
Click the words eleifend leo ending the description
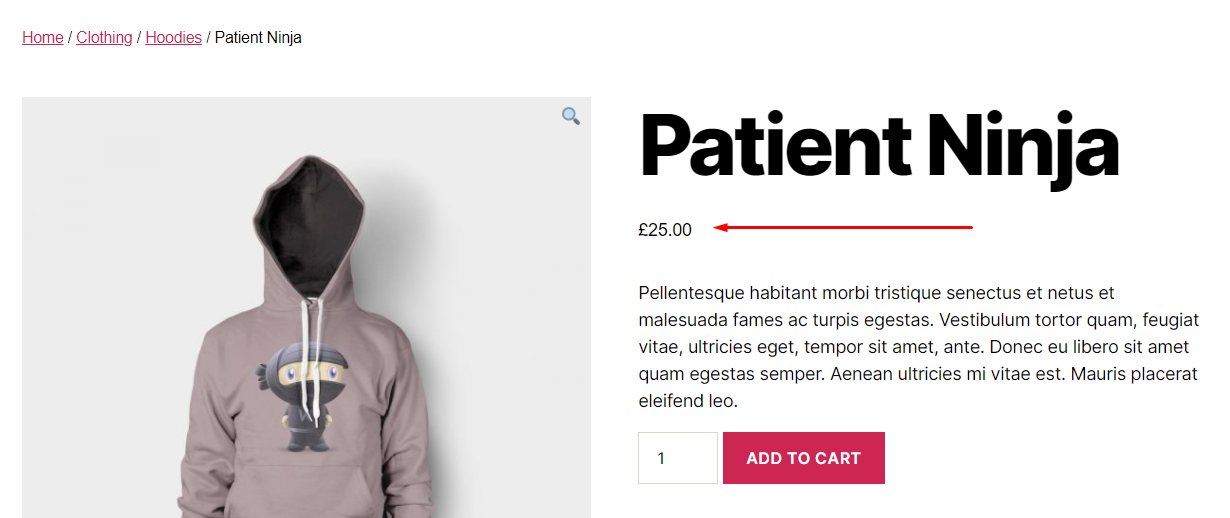[x=687, y=402]
